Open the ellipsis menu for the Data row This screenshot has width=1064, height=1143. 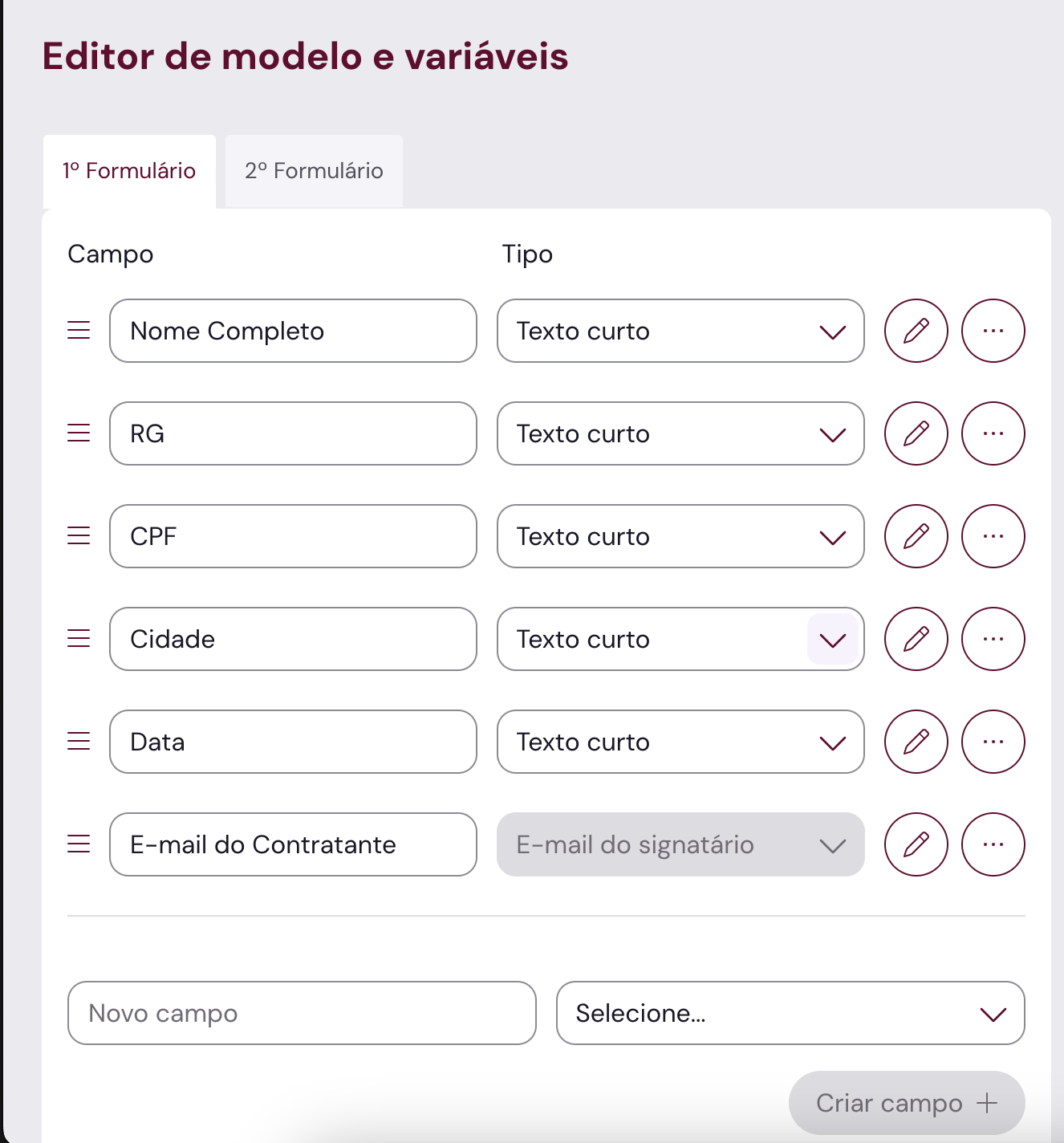(993, 742)
